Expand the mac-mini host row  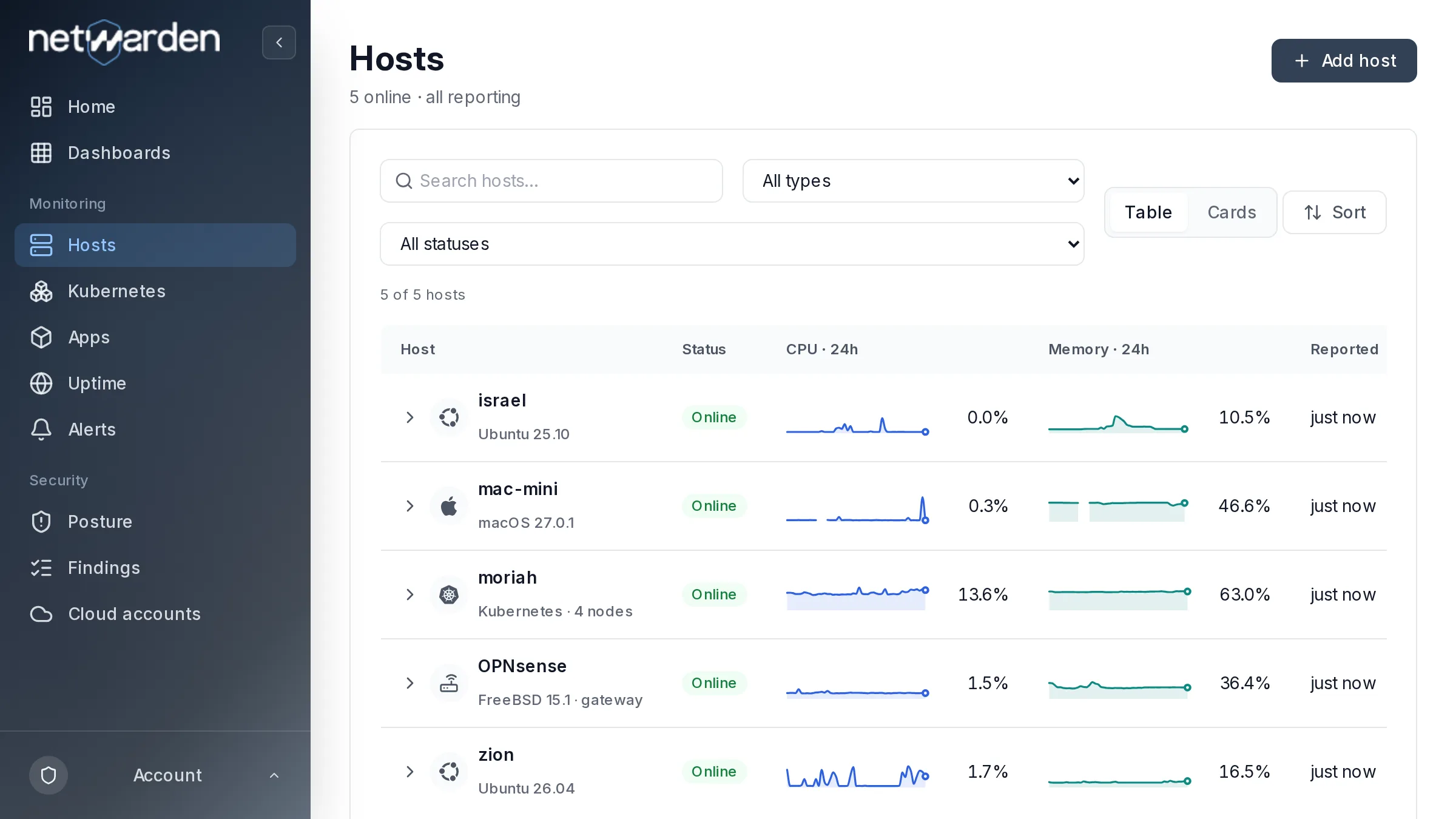point(409,506)
